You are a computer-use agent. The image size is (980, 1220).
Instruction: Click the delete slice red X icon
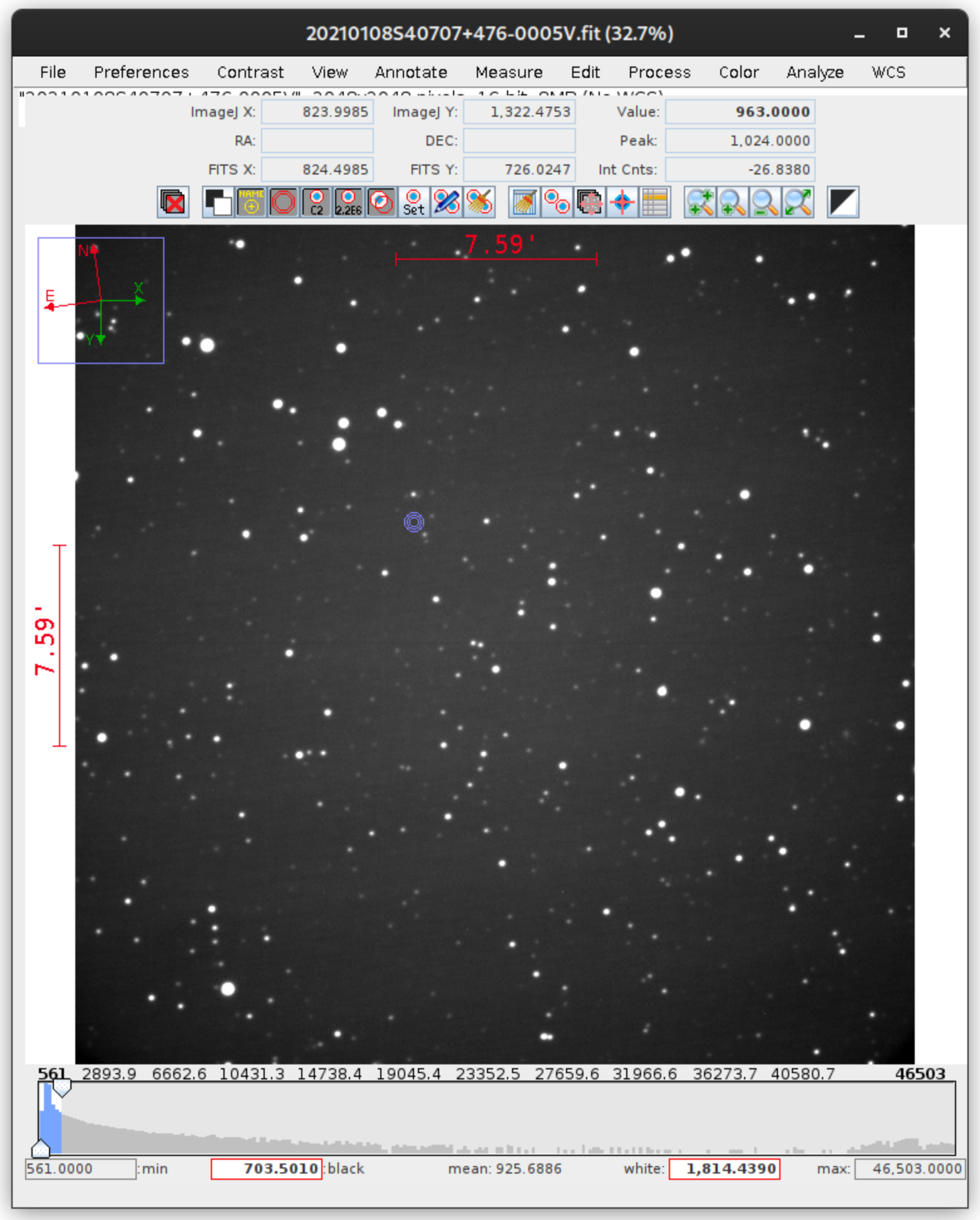coord(173,203)
